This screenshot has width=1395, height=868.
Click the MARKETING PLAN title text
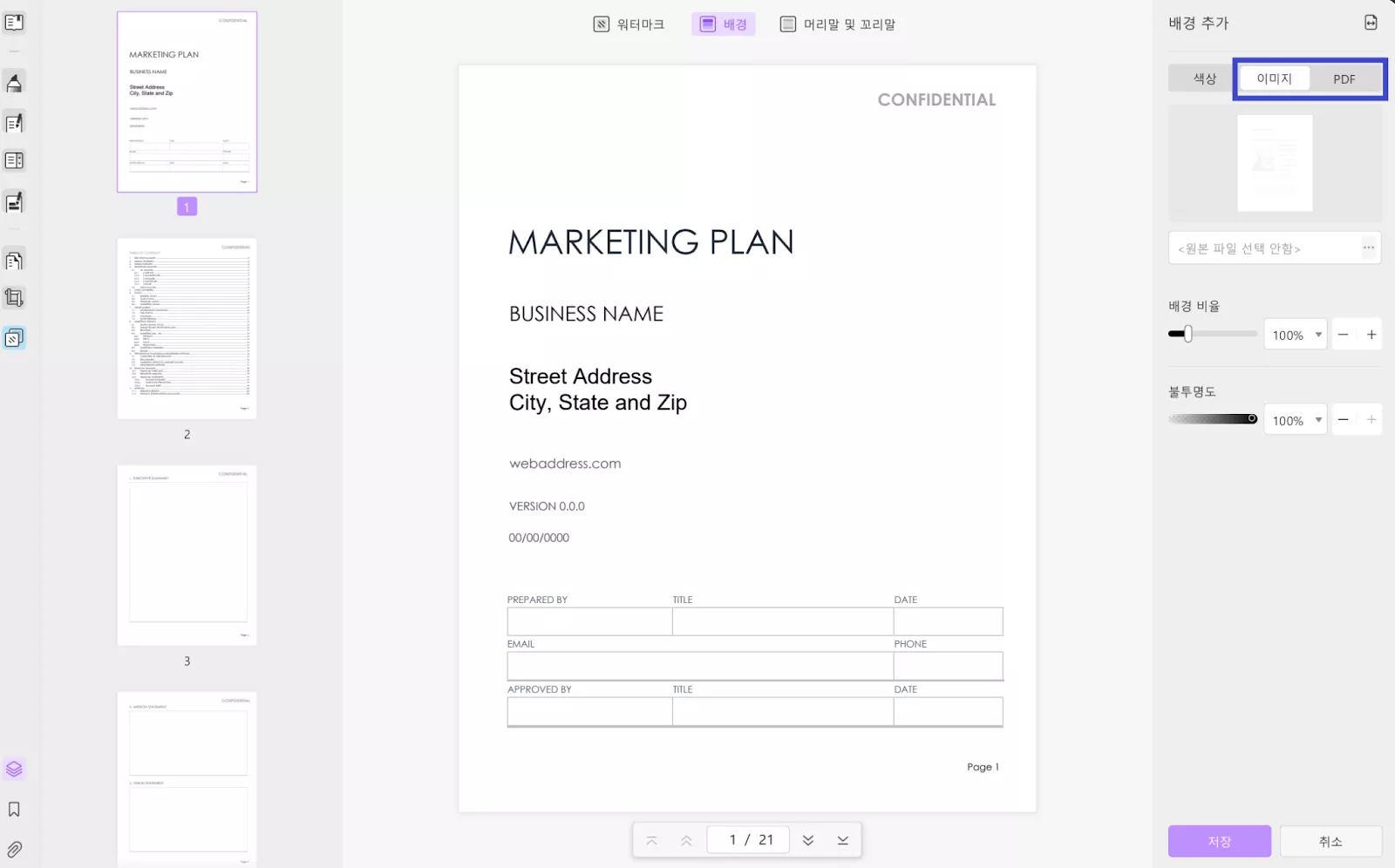651,242
